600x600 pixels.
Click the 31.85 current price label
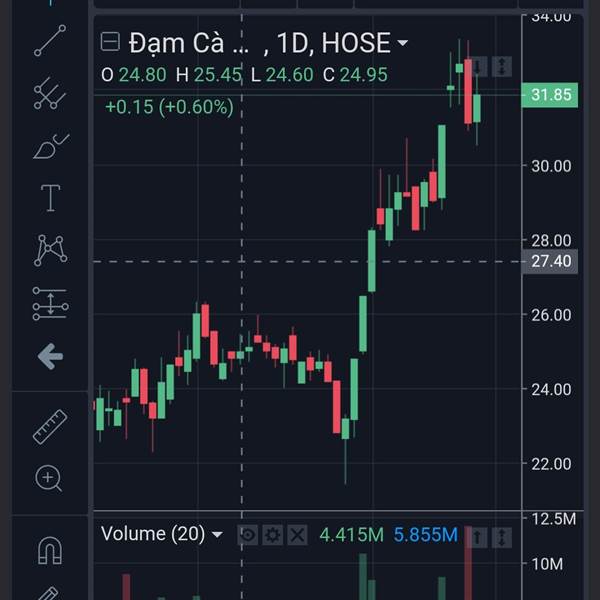(550, 95)
